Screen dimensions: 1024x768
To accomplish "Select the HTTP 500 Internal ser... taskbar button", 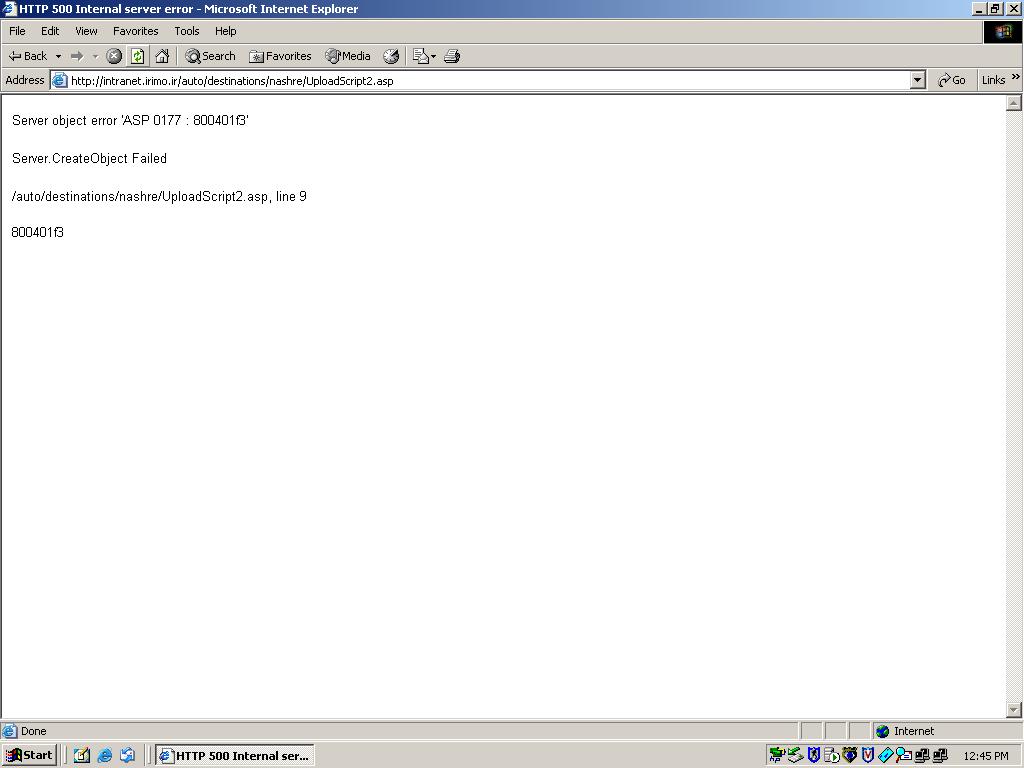I will tap(235, 756).
